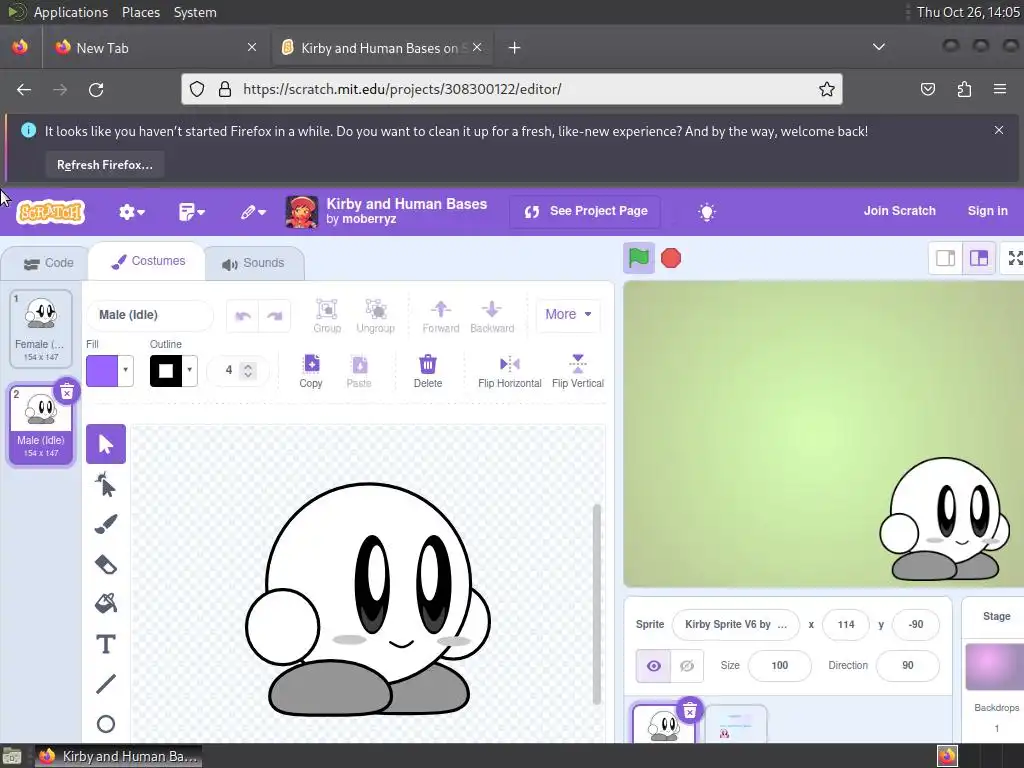
Task: Select the Fill bucket tool
Action: pos(106,603)
